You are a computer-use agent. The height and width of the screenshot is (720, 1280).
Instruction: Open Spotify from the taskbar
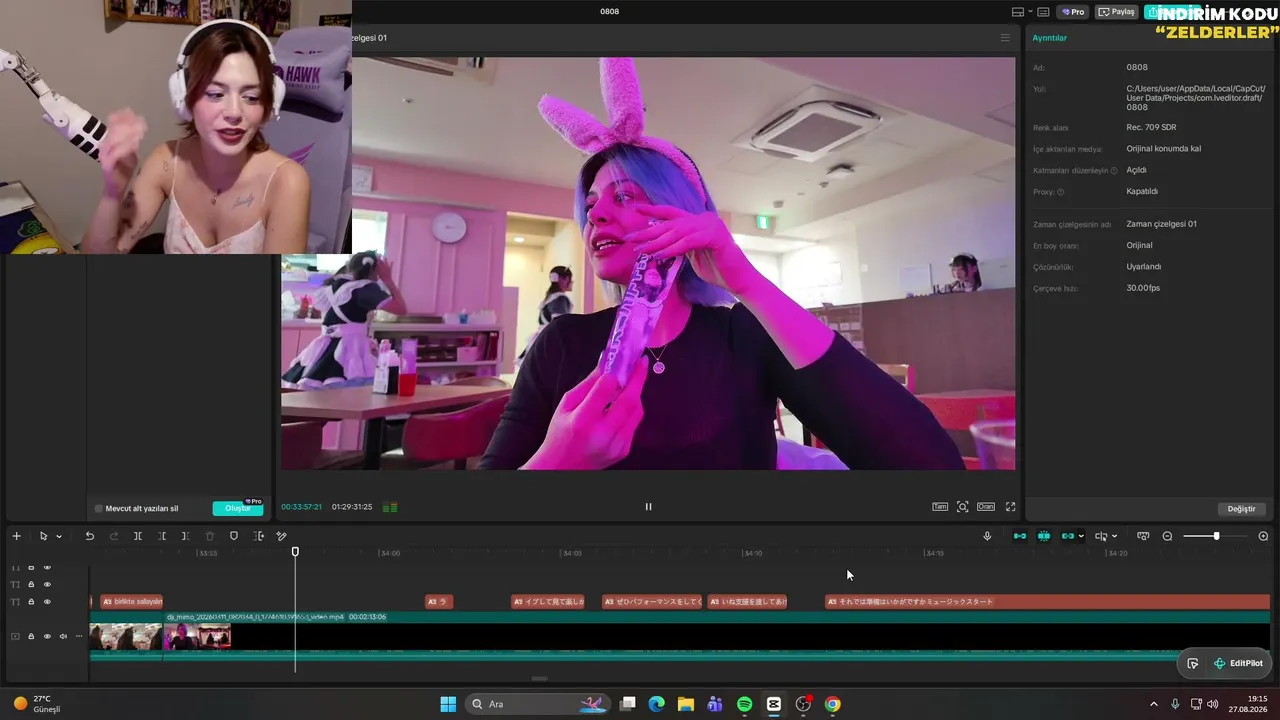click(744, 704)
